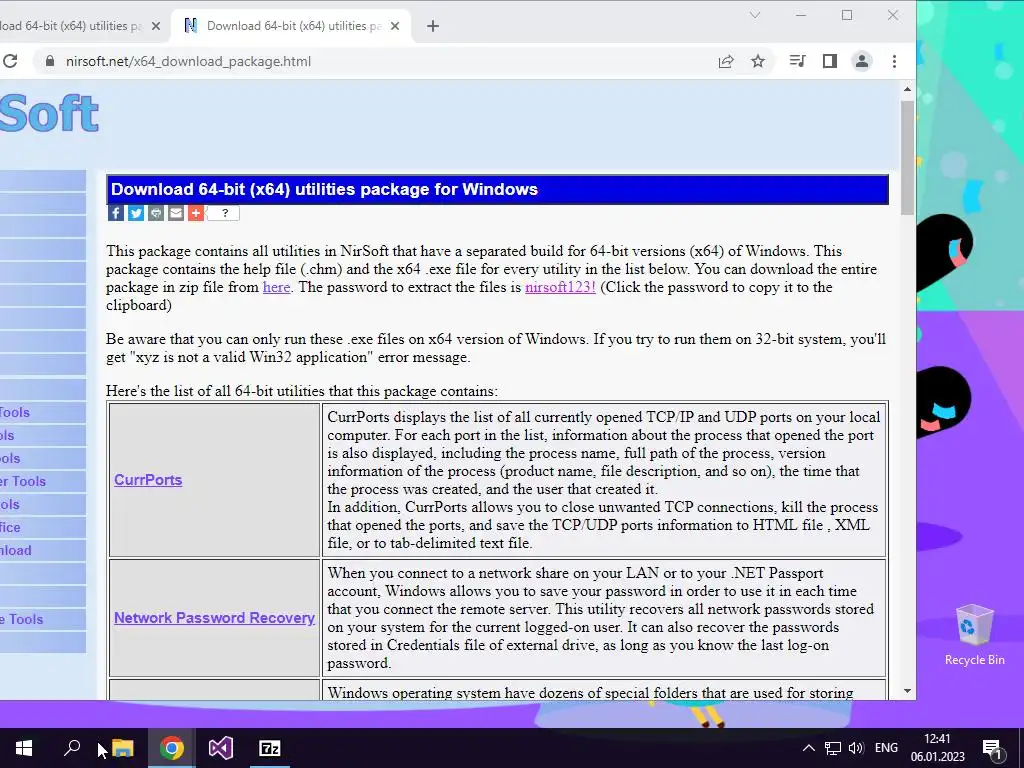Click the 'here' zip download link
This screenshot has width=1024, height=768.
pos(276,287)
